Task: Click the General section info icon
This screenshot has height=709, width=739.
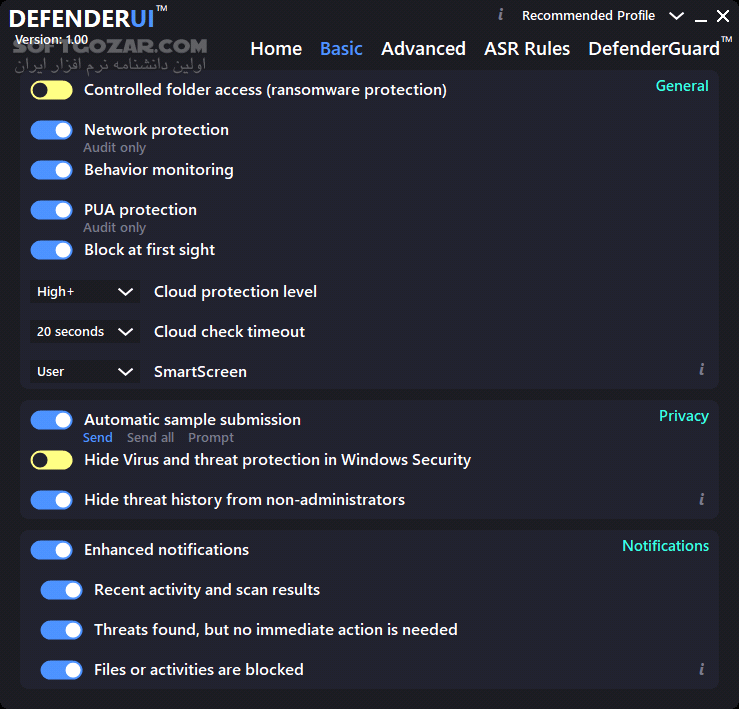Action: coord(701,369)
